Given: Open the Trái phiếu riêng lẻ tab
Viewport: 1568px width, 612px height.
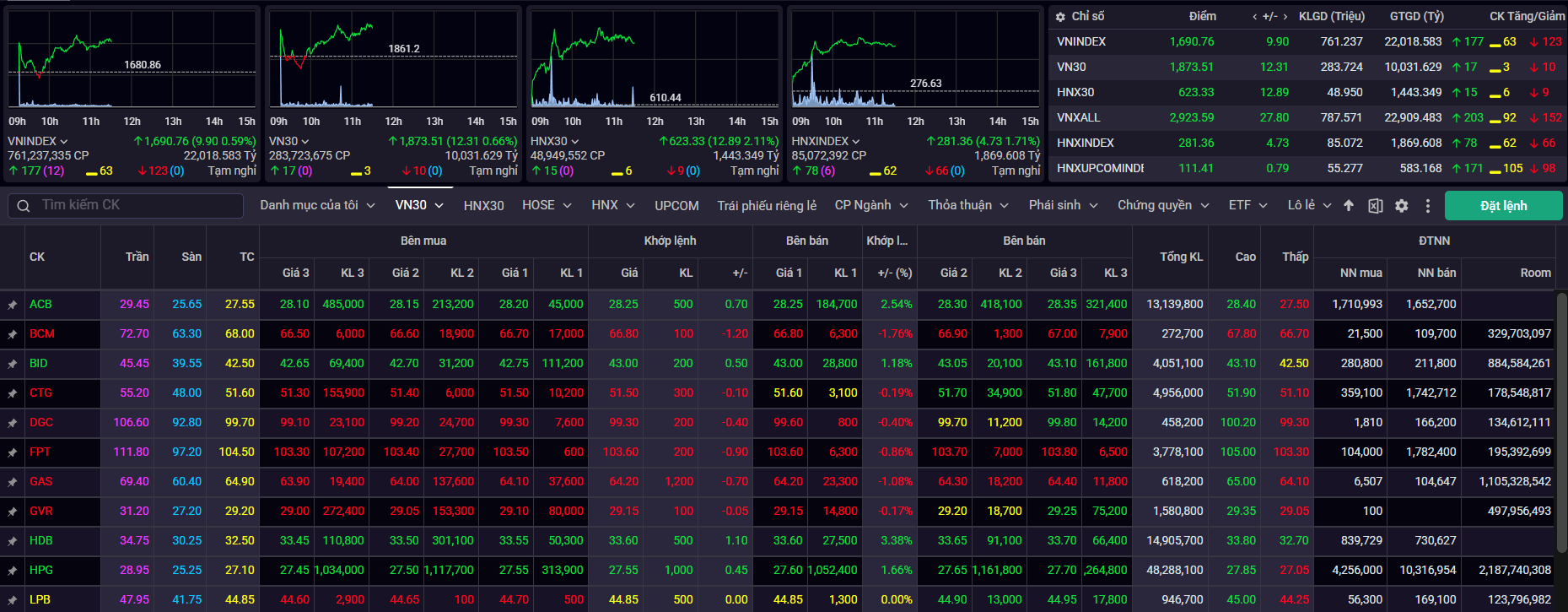Looking at the screenshot, I should click(x=767, y=205).
